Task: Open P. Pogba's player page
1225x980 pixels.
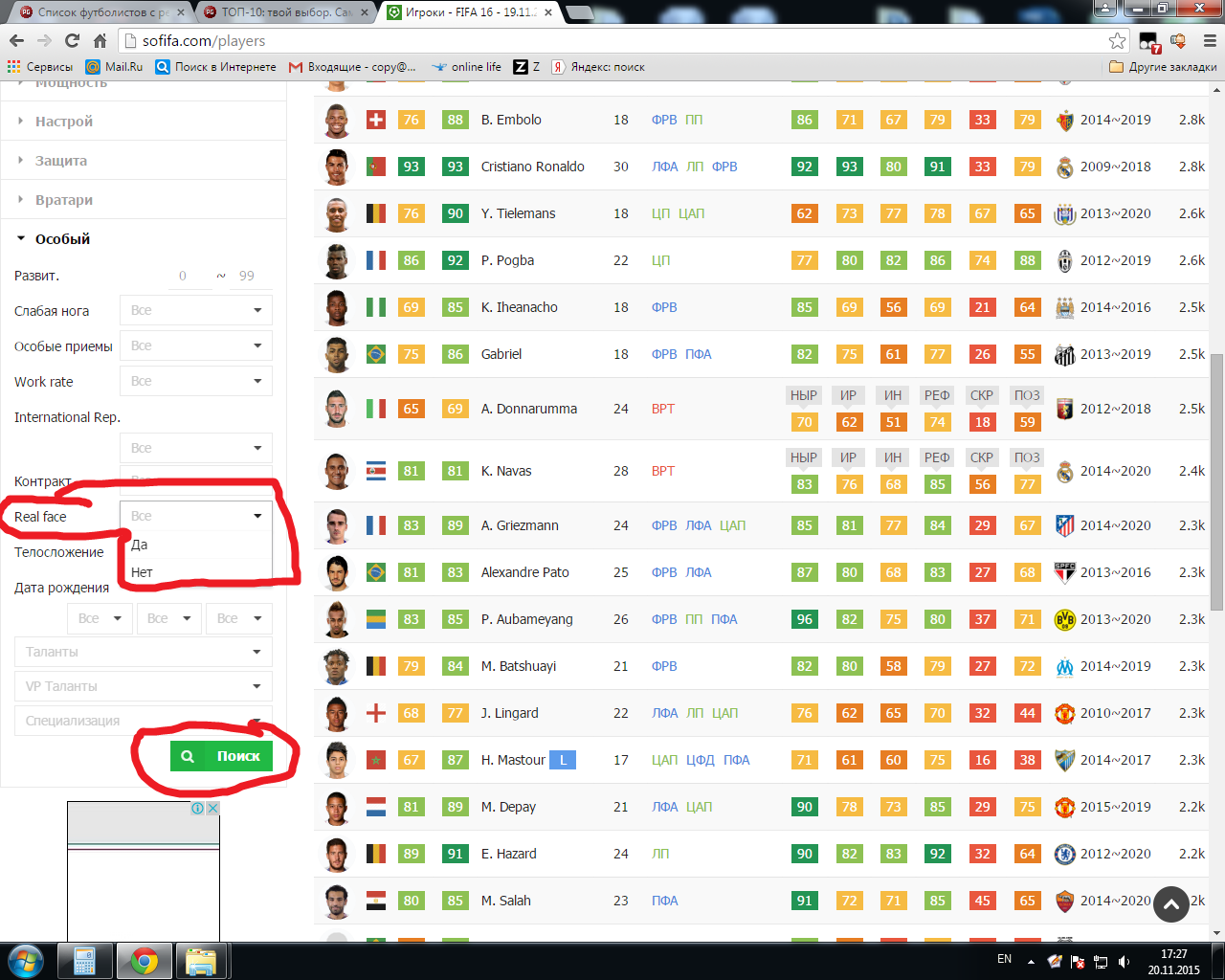Action: tap(508, 260)
